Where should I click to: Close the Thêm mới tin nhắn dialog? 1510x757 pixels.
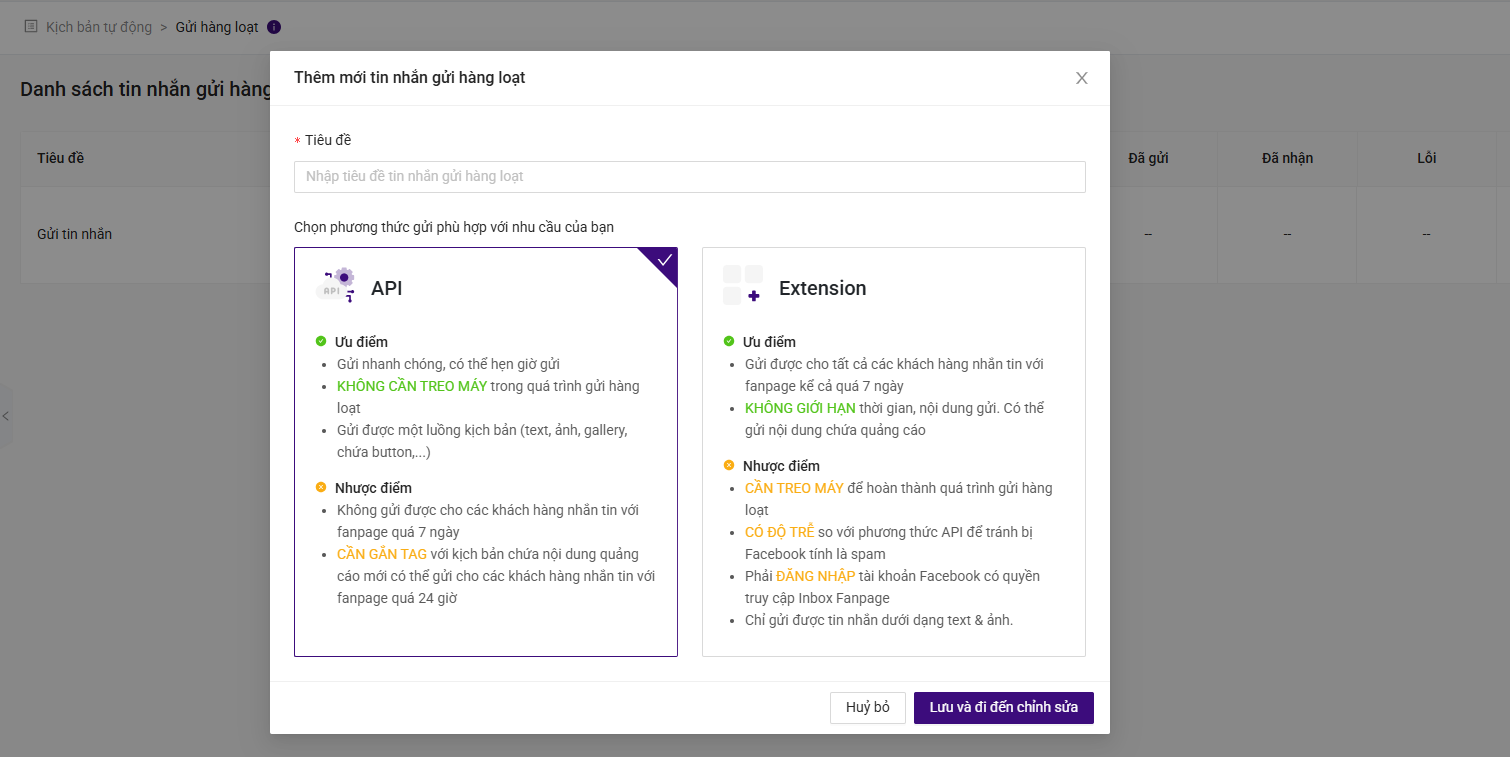click(x=1081, y=78)
